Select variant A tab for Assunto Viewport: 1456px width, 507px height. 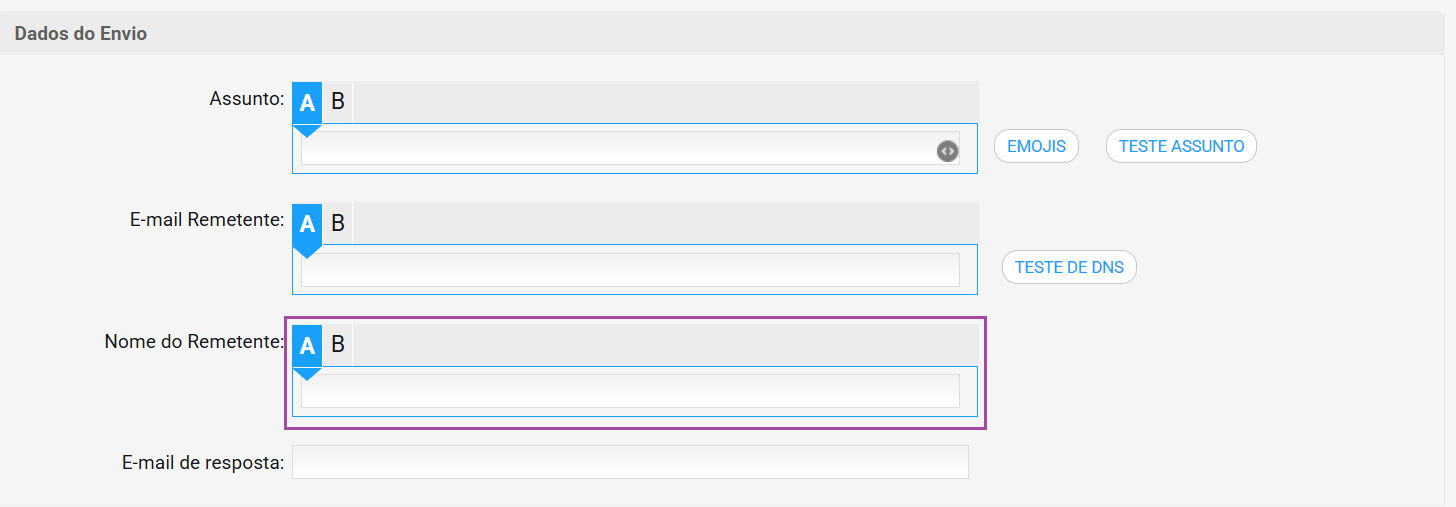(307, 102)
